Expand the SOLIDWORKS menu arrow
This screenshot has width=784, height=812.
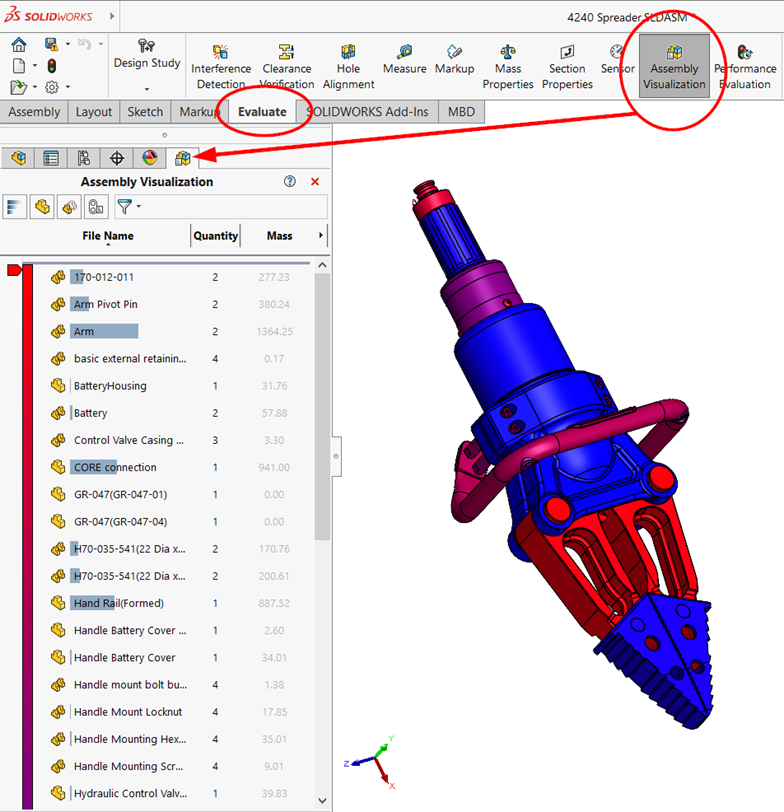(112, 16)
